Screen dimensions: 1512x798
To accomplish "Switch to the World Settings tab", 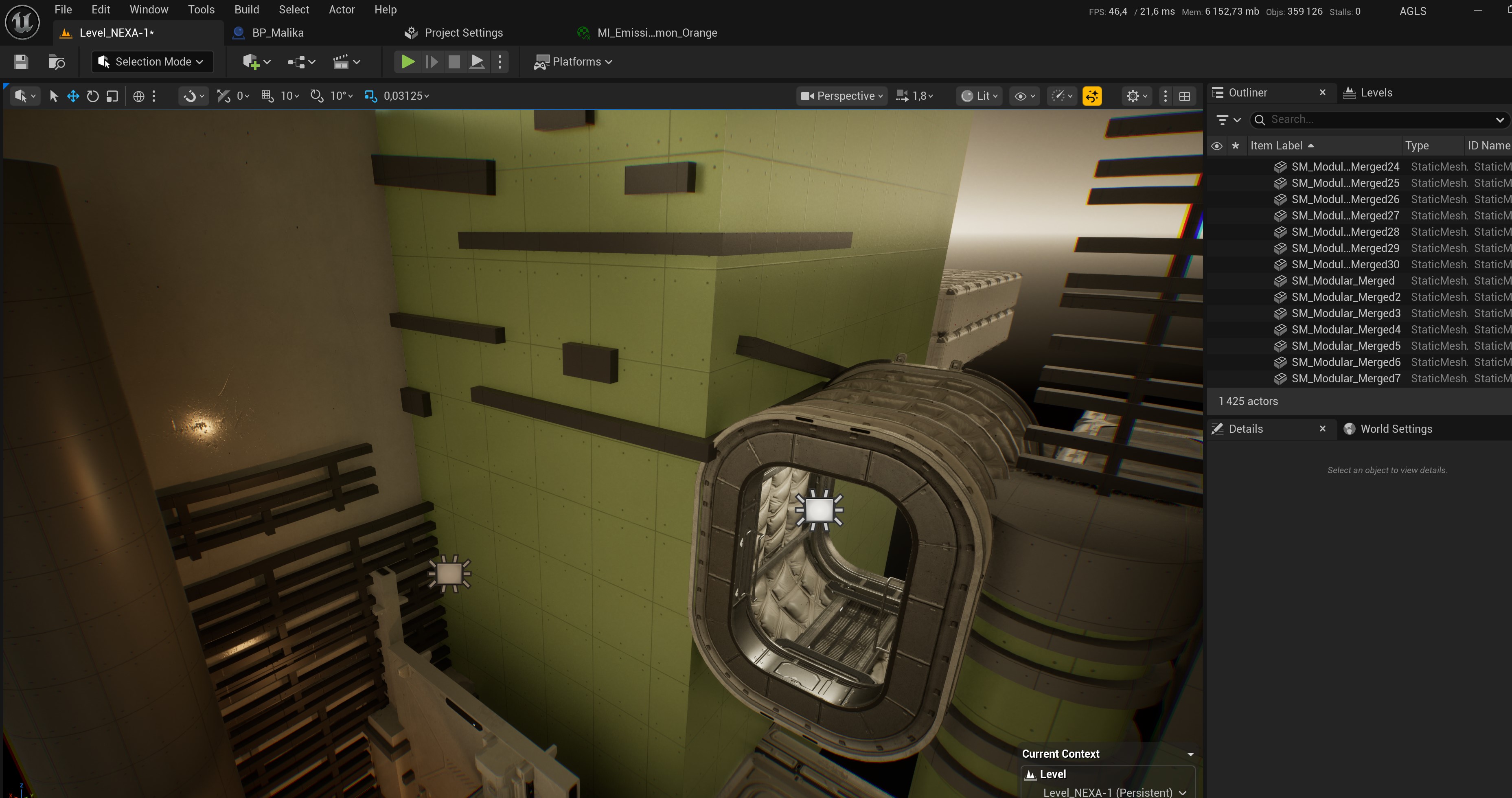I will coord(1396,429).
